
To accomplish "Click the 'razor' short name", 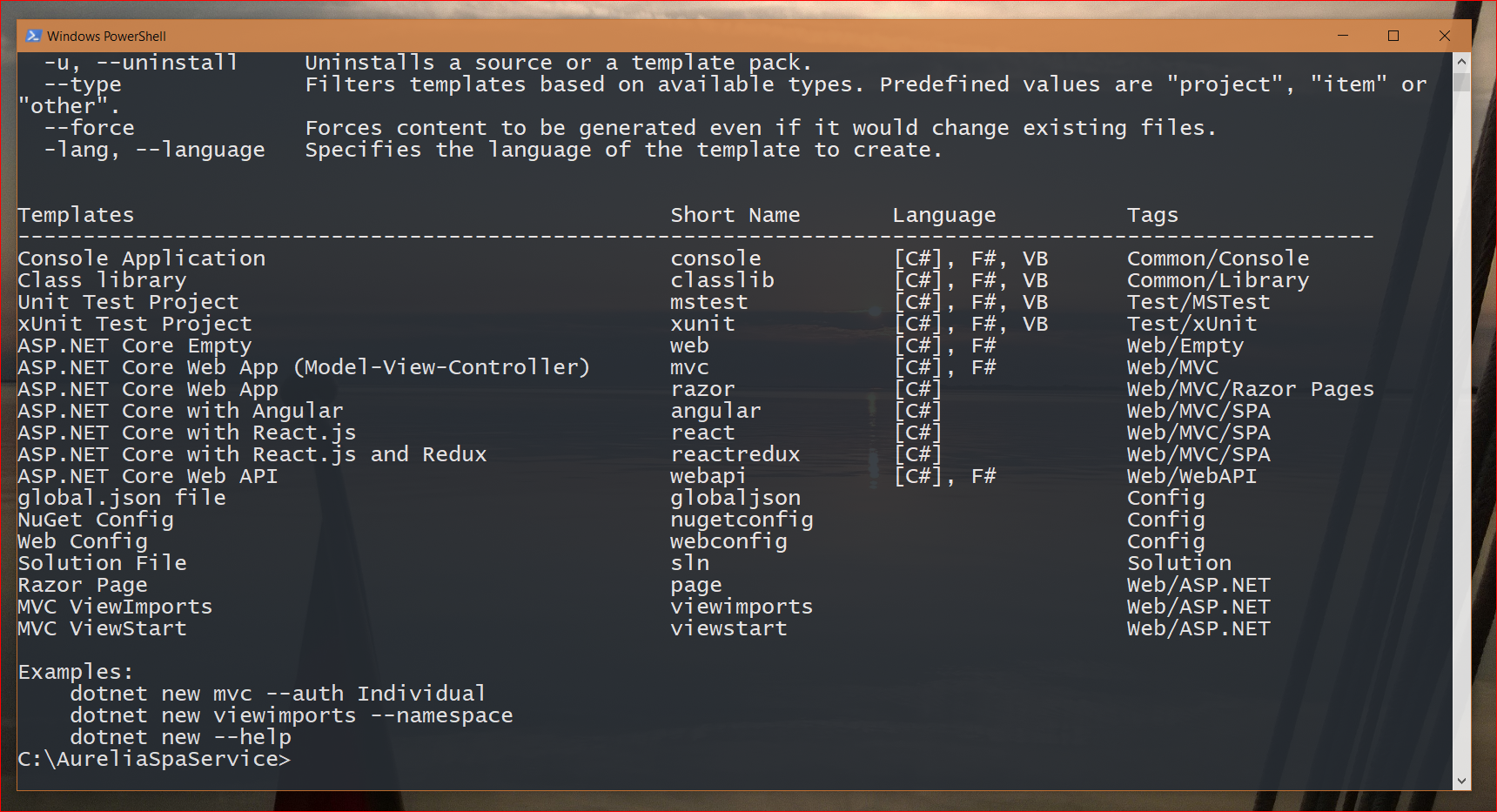I will [703, 389].
